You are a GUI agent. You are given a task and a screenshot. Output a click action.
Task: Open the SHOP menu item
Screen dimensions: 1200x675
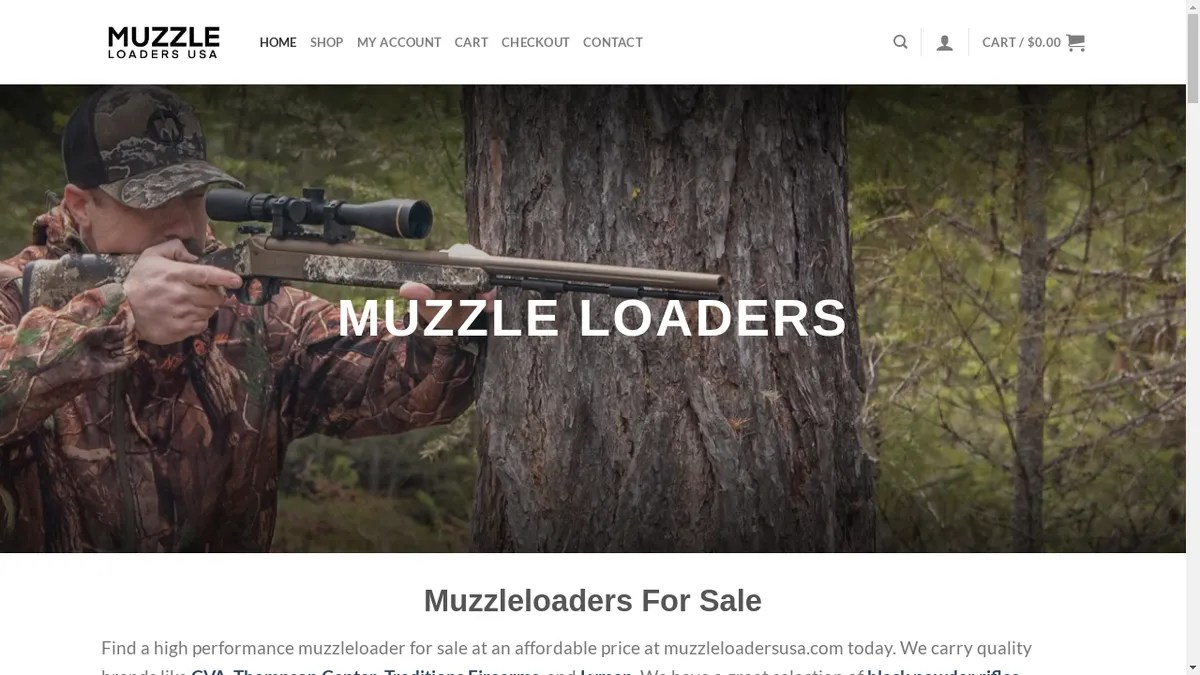tap(326, 42)
